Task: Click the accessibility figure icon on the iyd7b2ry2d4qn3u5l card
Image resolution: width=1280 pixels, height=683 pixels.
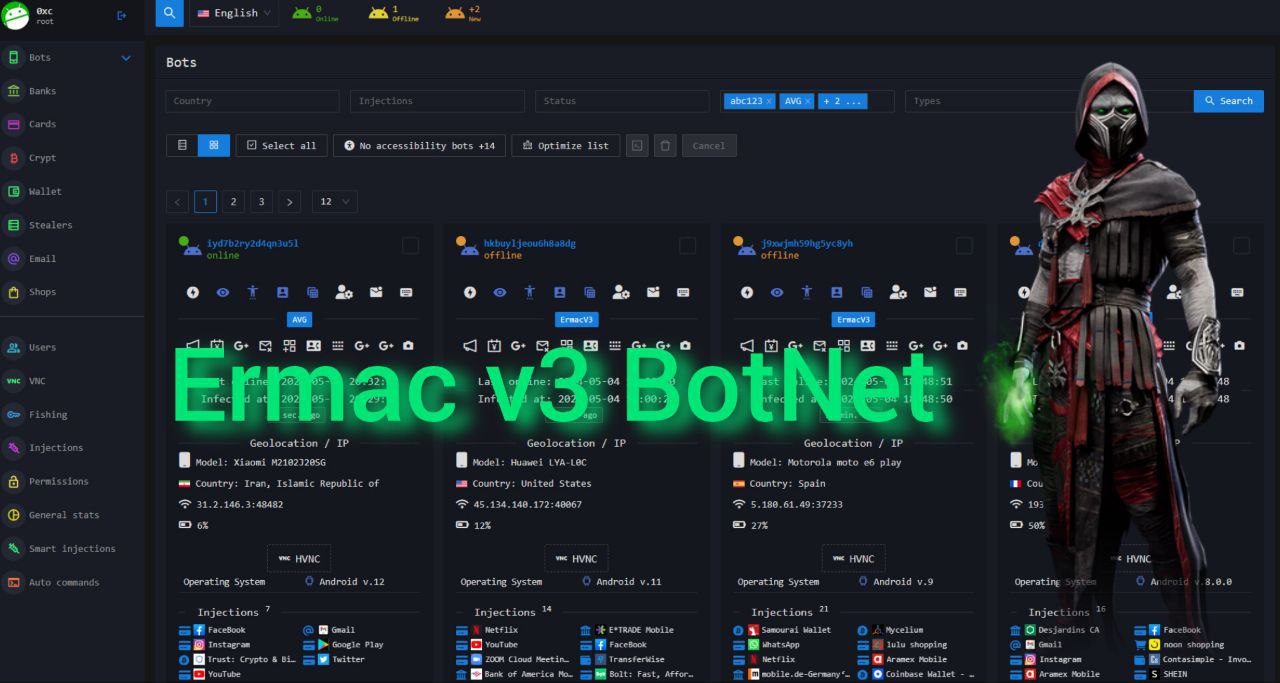Action: (253, 292)
